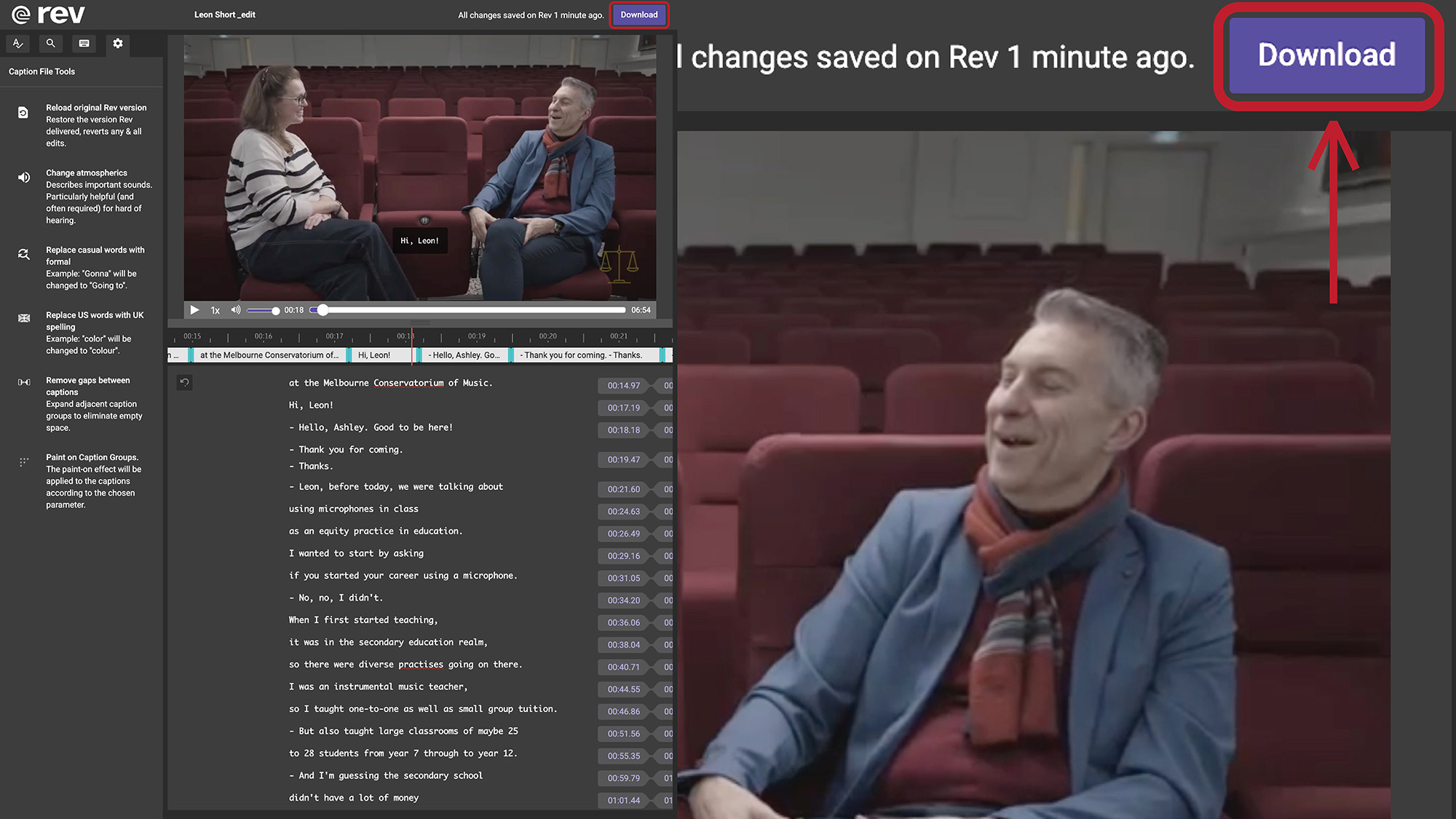This screenshot has width=1456, height=819.
Task: Click caption line 'at the Melbourne Conservatorium of Music.'
Action: click(390, 383)
